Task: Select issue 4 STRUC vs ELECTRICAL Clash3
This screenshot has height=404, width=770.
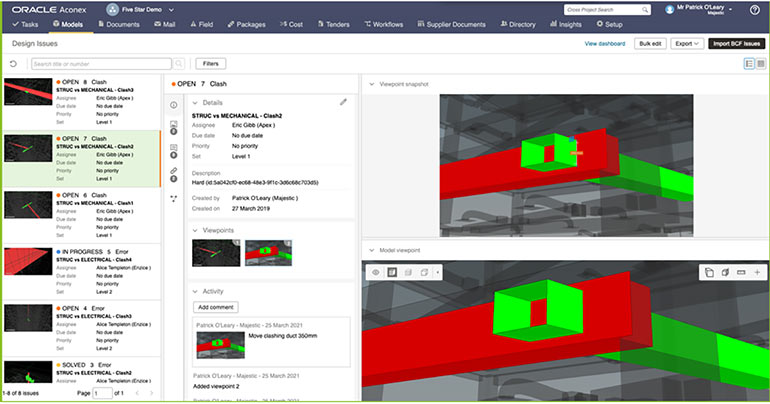Action: tap(82, 328)
